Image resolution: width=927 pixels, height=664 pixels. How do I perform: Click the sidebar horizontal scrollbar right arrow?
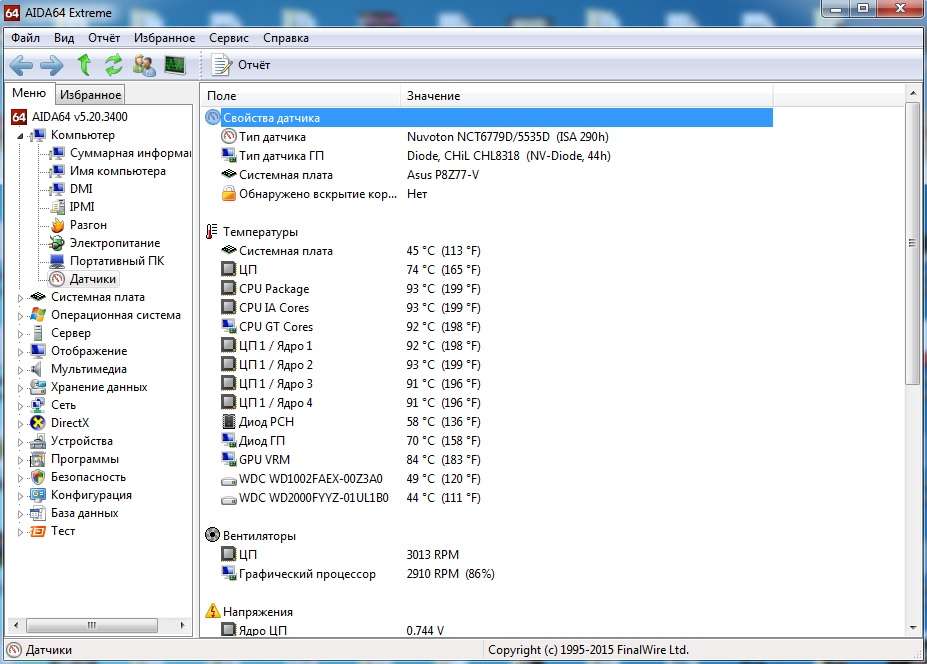(182, 625)
